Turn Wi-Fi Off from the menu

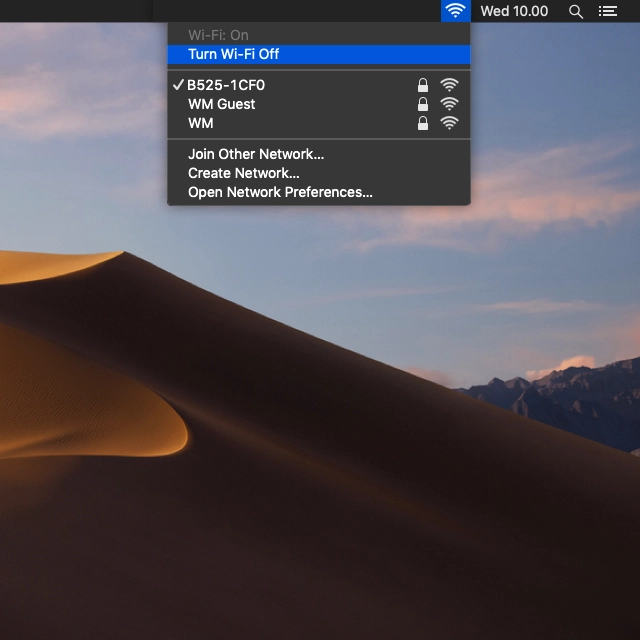coord(233,54)
